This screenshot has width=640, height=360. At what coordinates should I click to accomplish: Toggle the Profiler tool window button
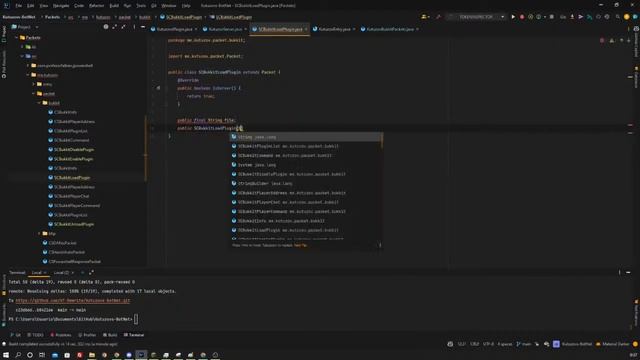click(x=87, y=335)
